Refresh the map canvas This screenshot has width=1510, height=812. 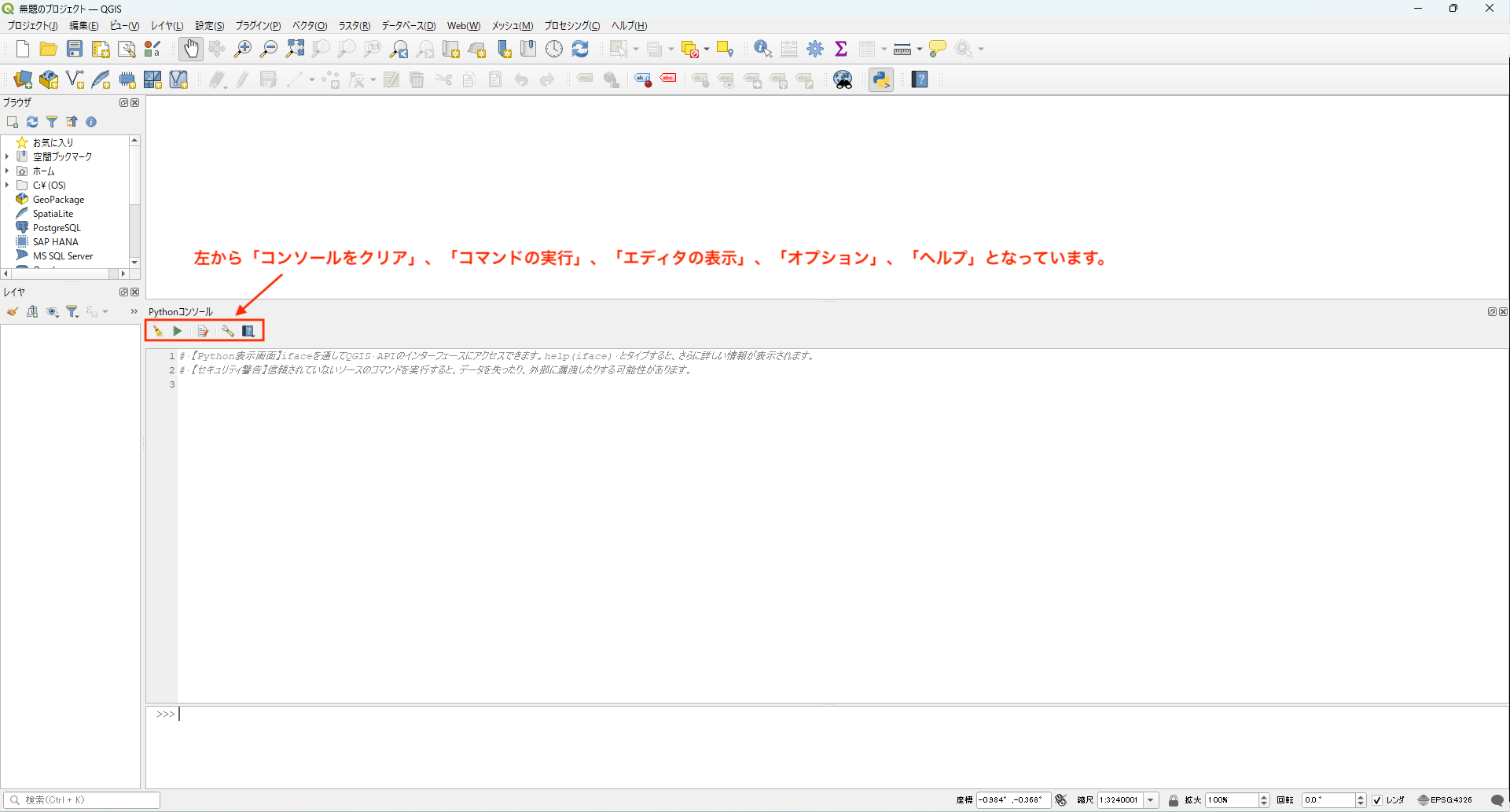(580, 48)
